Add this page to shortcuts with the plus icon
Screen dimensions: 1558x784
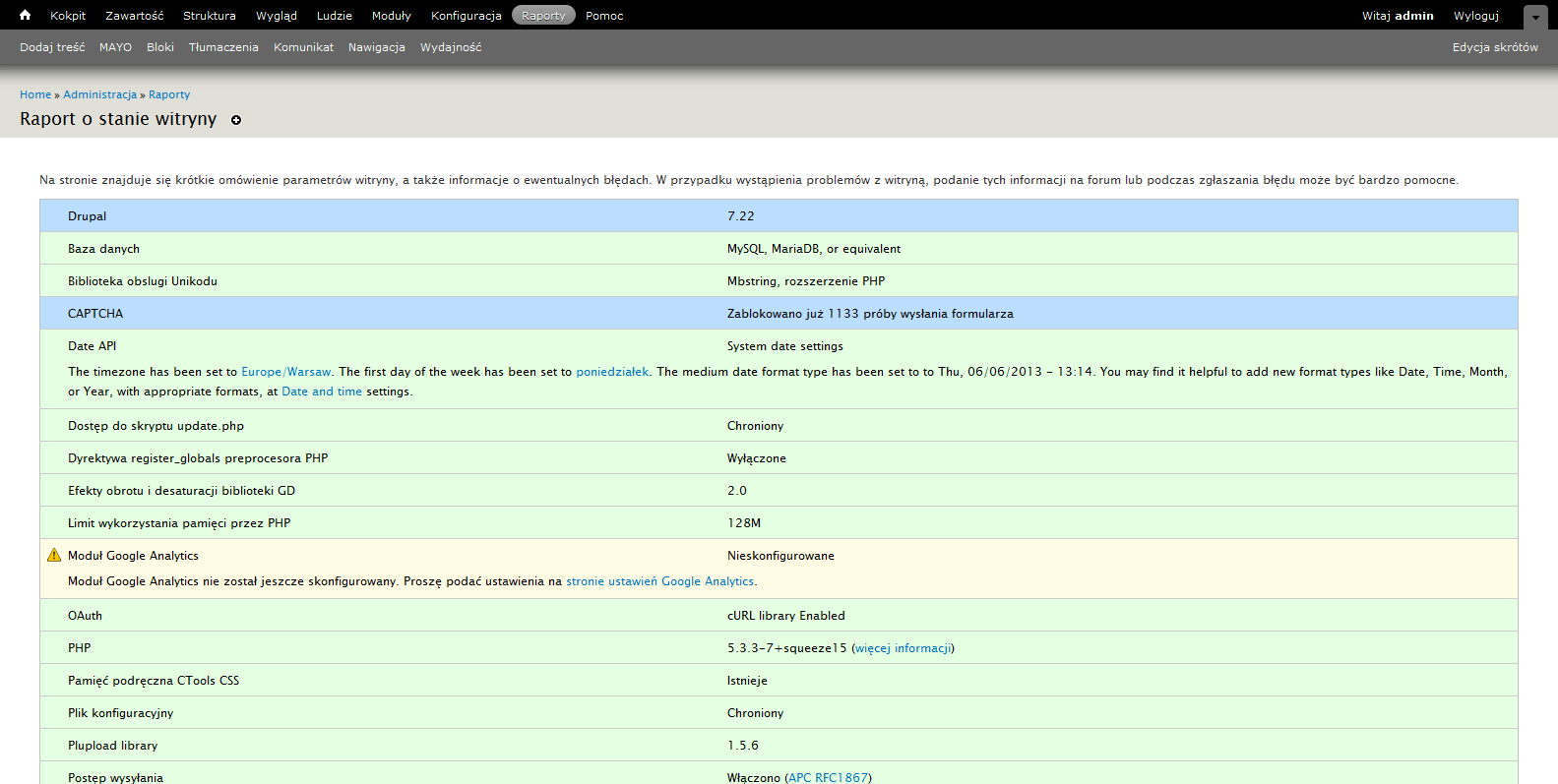[x=236, y=120]
